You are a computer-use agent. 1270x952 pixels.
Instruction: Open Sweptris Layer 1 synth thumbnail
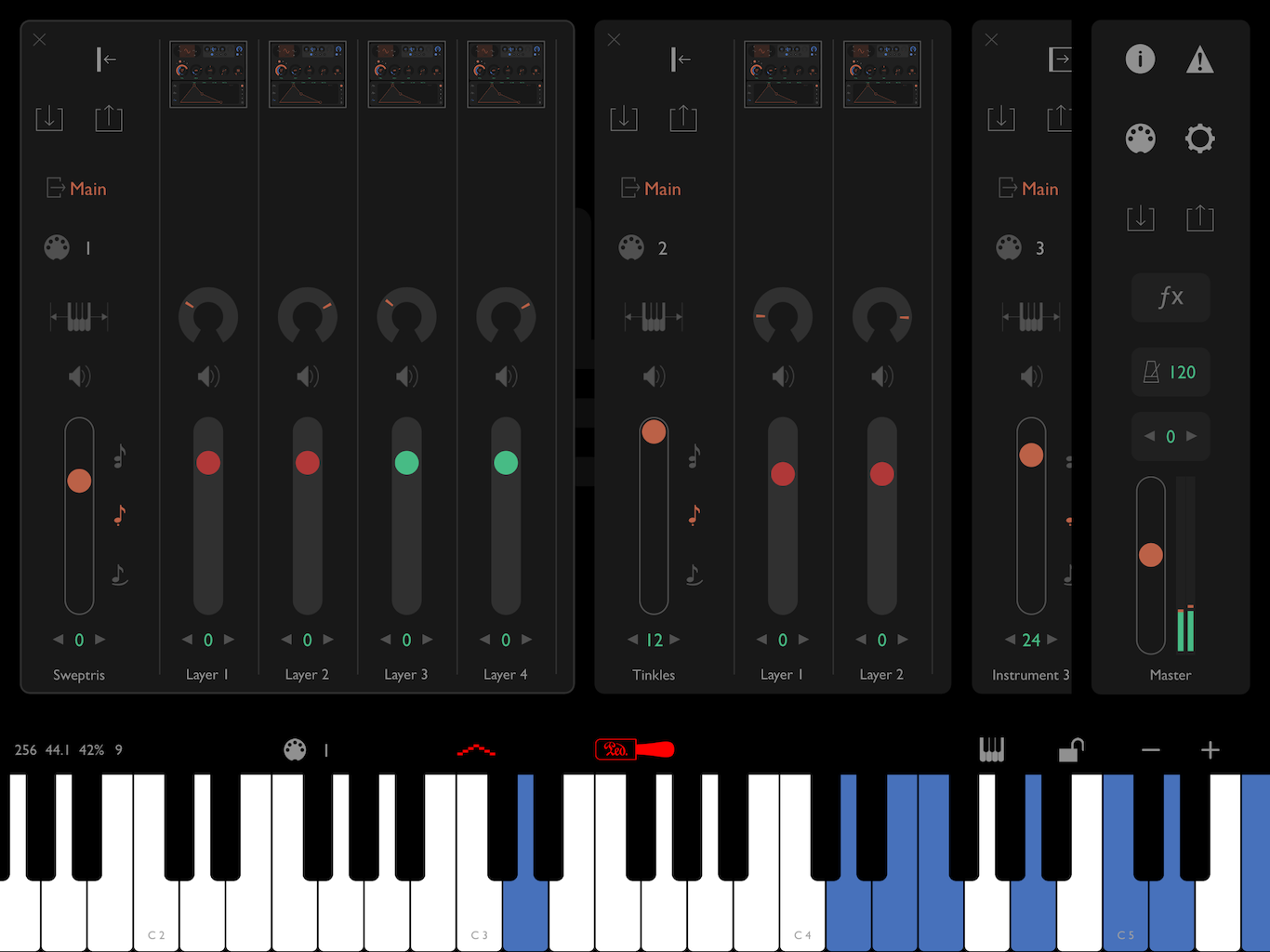tap(208, 74)
